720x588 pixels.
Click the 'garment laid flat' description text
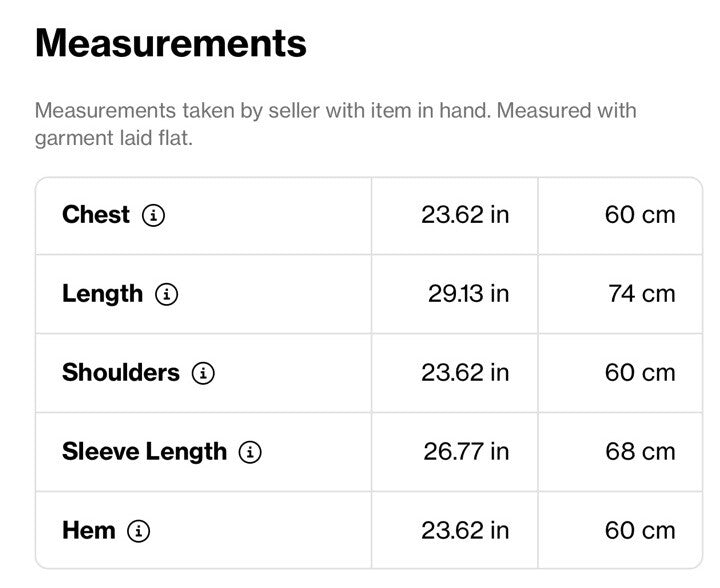click(x=113, y=138)
